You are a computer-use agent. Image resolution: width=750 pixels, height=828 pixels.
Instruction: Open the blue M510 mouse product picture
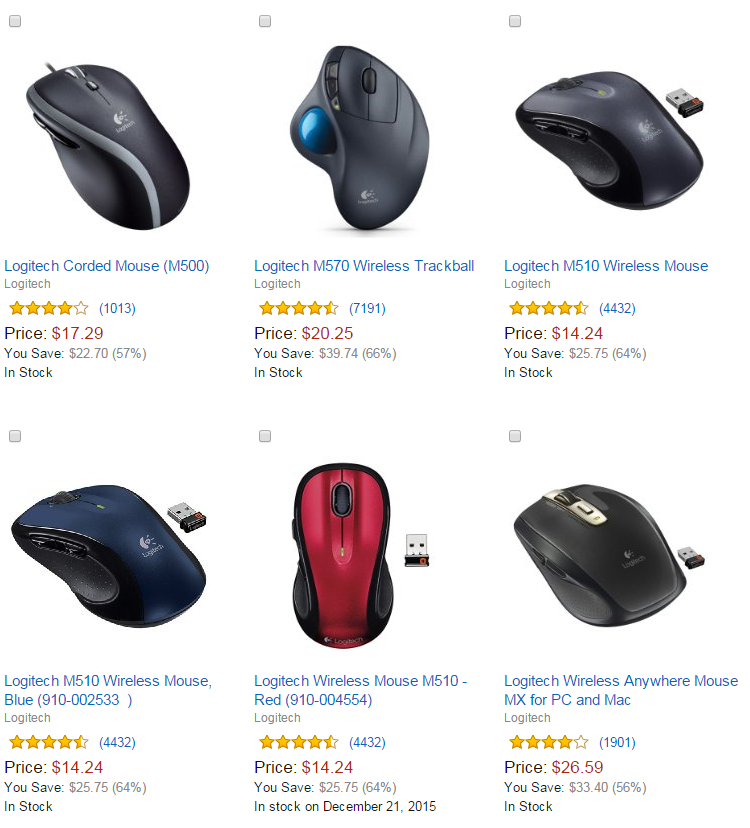[109, 556]
